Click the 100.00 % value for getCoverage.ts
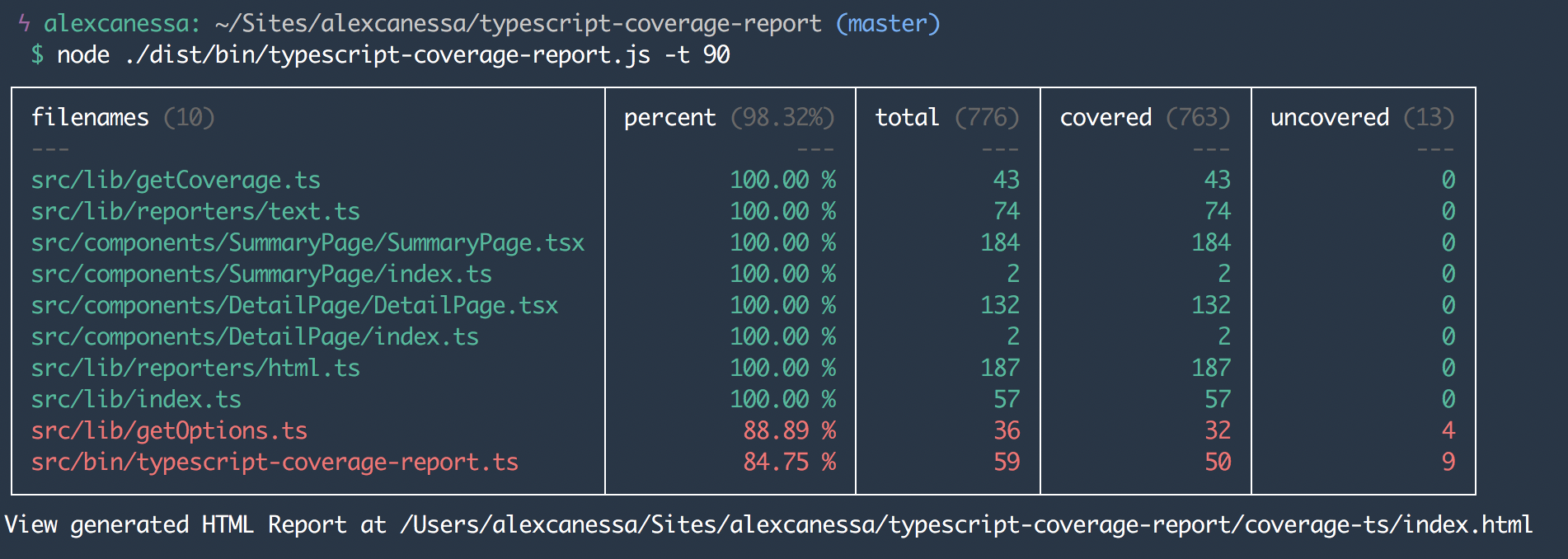 click(783, 181)
